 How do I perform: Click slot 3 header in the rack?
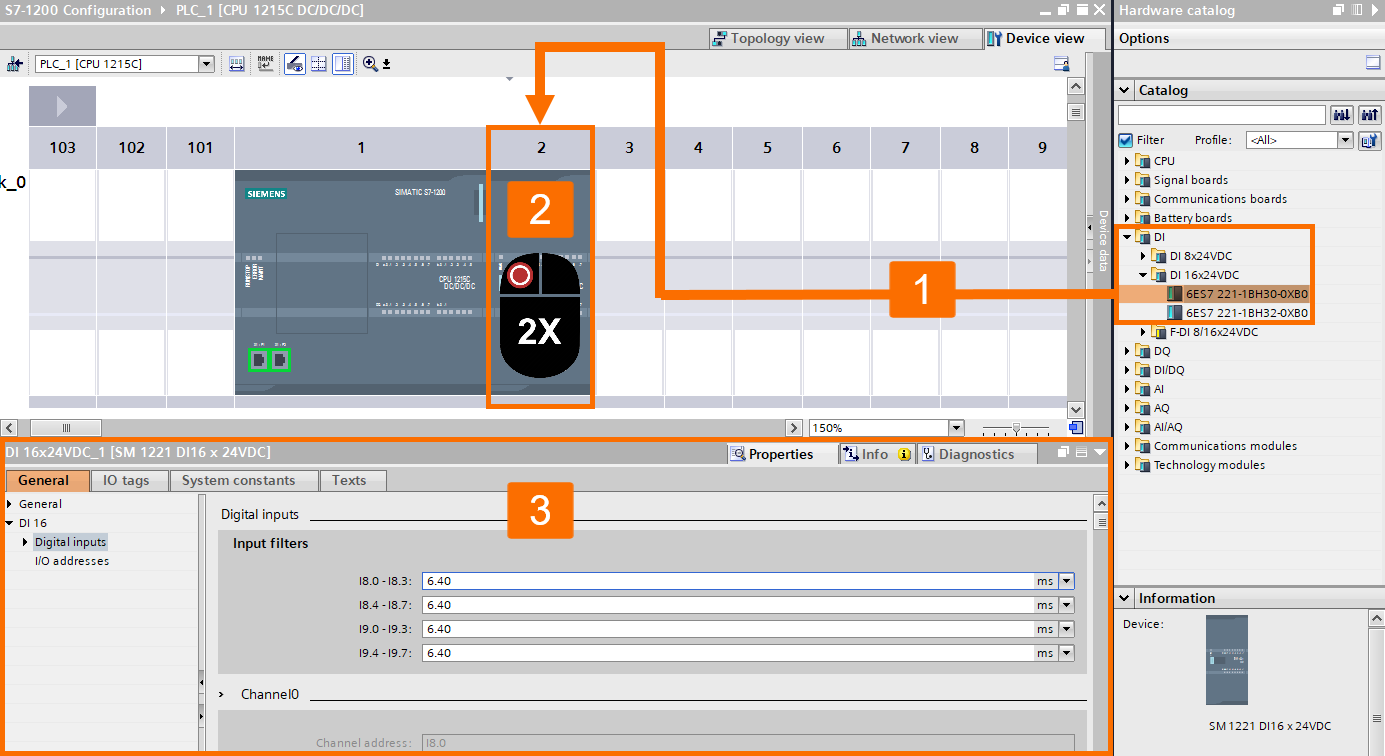(629, 148)
